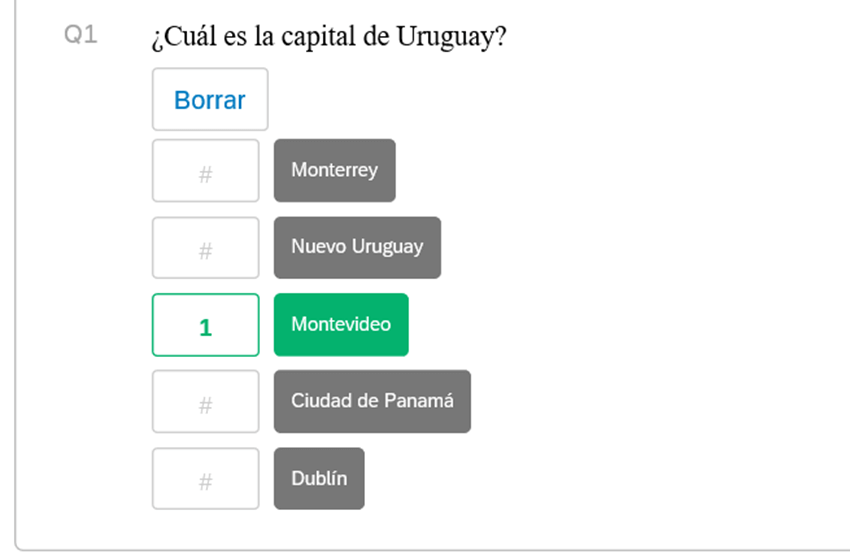Focus the rank field beside Ciudad de Panamá
Viewport: 850px width, 559px height.
[205, 401]
